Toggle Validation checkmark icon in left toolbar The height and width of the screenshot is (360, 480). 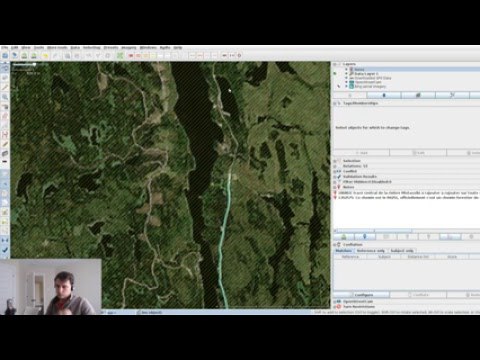click(x=5, y=250)
